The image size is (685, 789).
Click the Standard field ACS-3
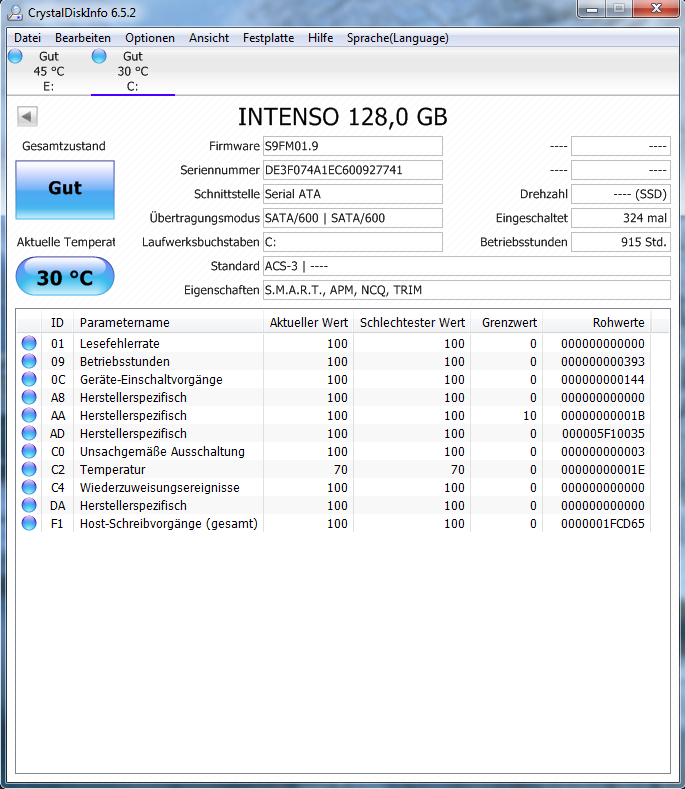[x=467, y=266]
